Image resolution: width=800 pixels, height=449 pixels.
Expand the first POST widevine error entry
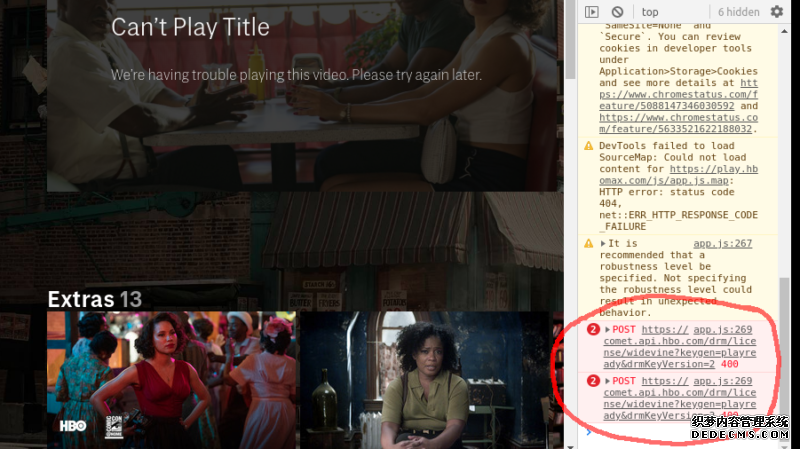607,330
